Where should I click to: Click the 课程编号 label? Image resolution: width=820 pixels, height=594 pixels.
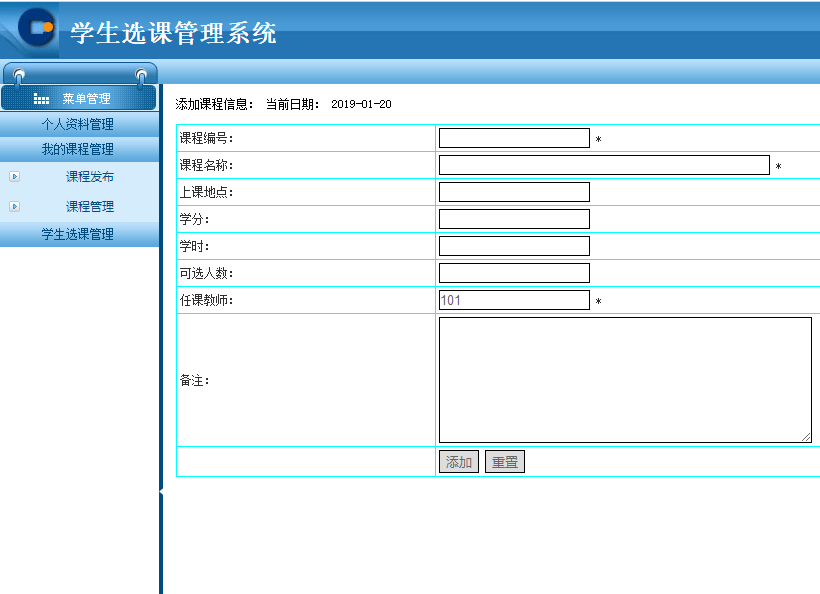coord(206,139)
